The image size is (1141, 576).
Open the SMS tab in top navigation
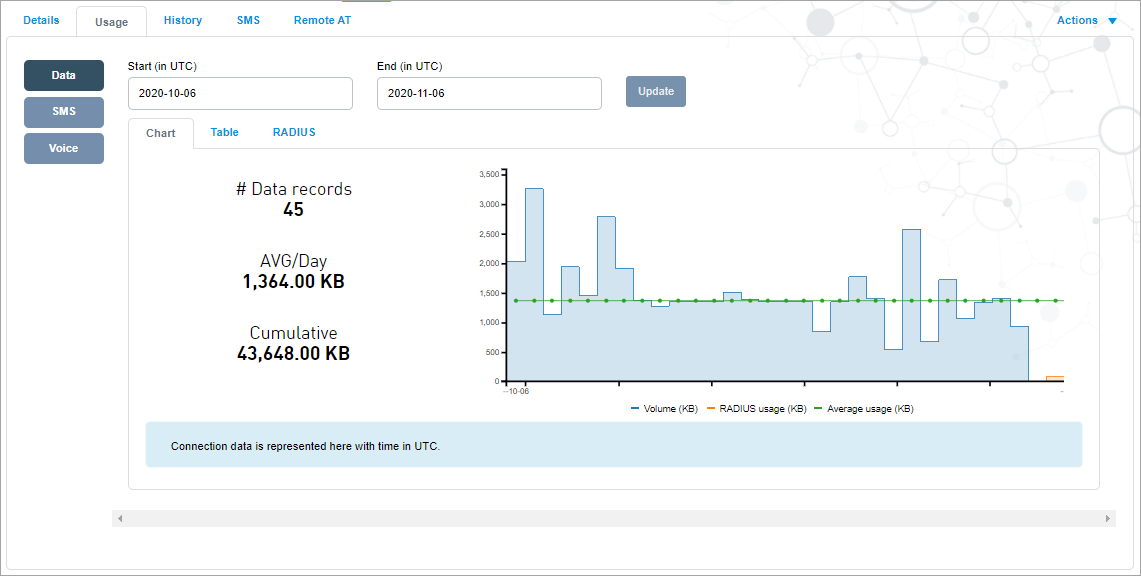click(x=248, y=20)
